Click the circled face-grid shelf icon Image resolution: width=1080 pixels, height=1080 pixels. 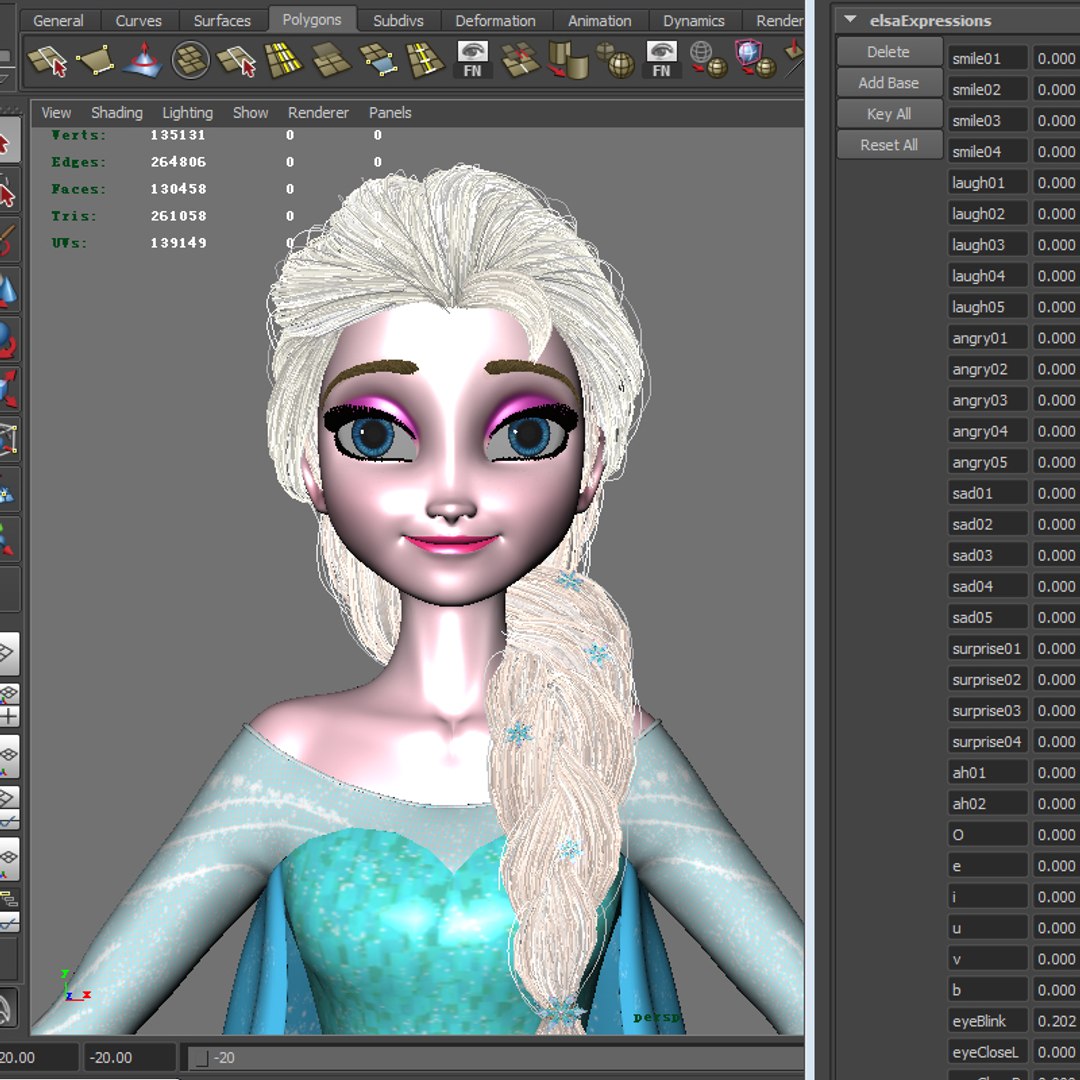(190, 60)
